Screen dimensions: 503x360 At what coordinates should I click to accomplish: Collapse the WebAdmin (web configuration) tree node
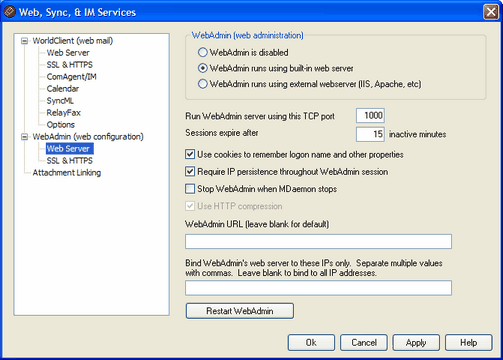click(x=25, y=137)
